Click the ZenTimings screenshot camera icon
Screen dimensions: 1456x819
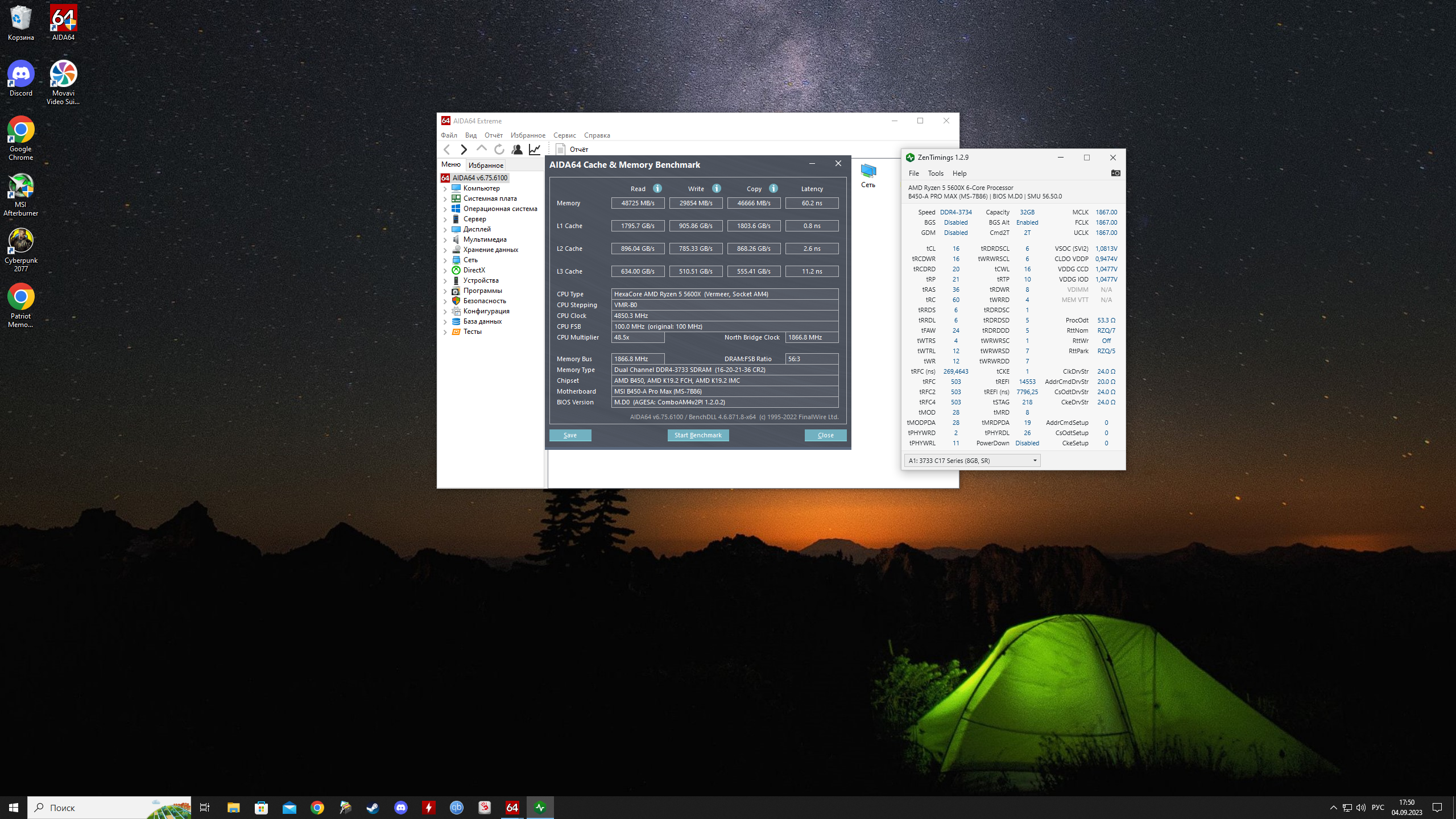point(1115,173)
